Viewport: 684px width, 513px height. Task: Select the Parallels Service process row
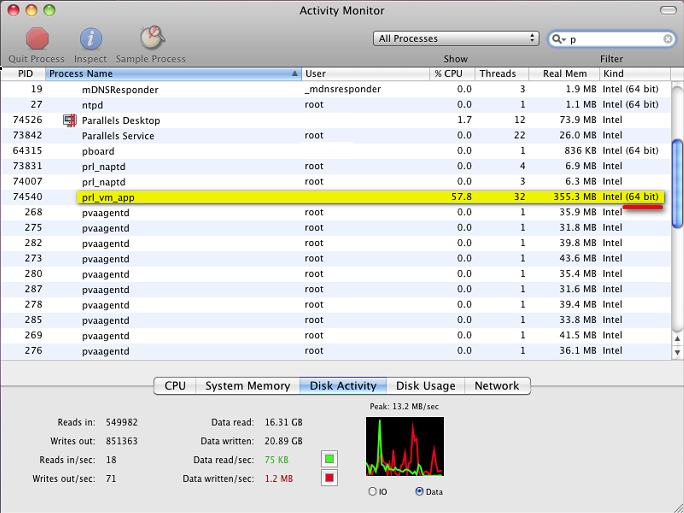pyautogui.click(x=335, y=136)
